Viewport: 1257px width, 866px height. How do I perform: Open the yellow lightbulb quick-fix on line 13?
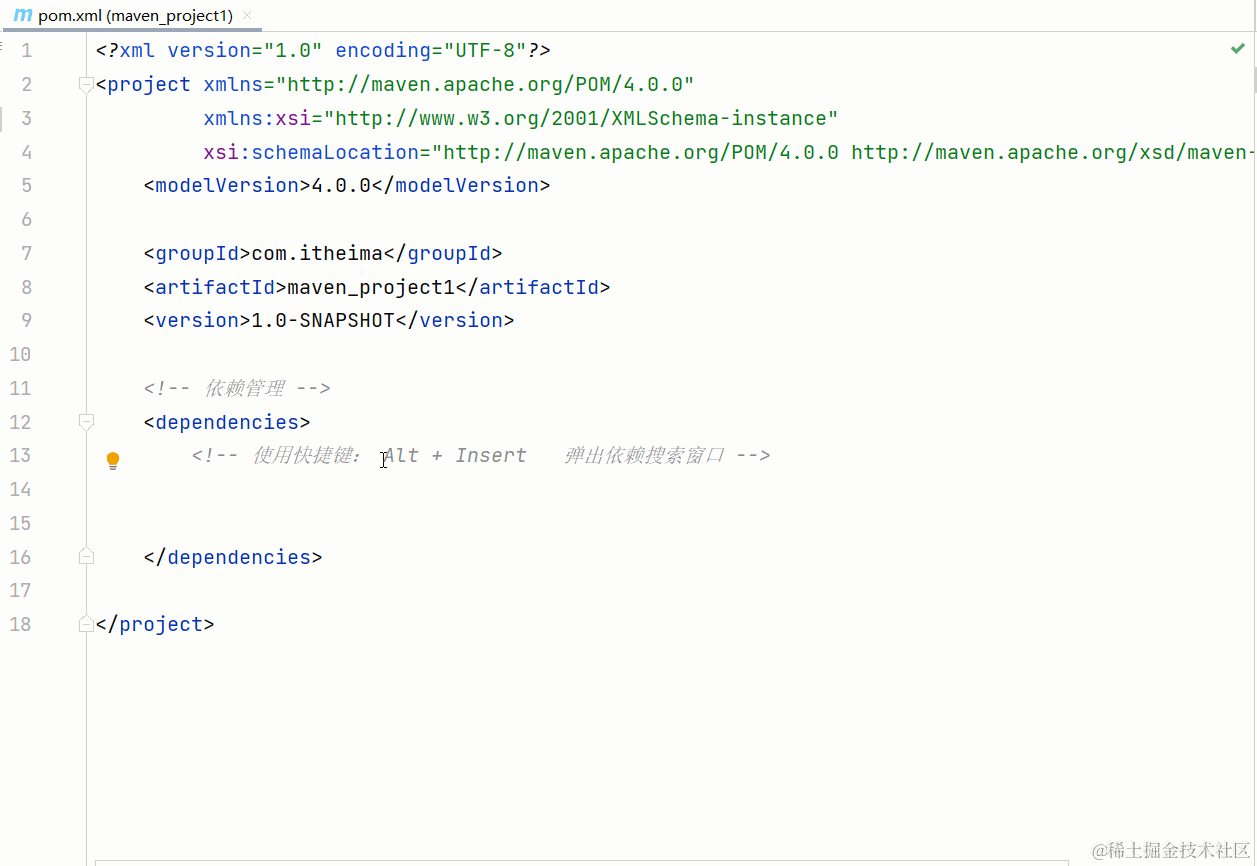click(113, 460)
